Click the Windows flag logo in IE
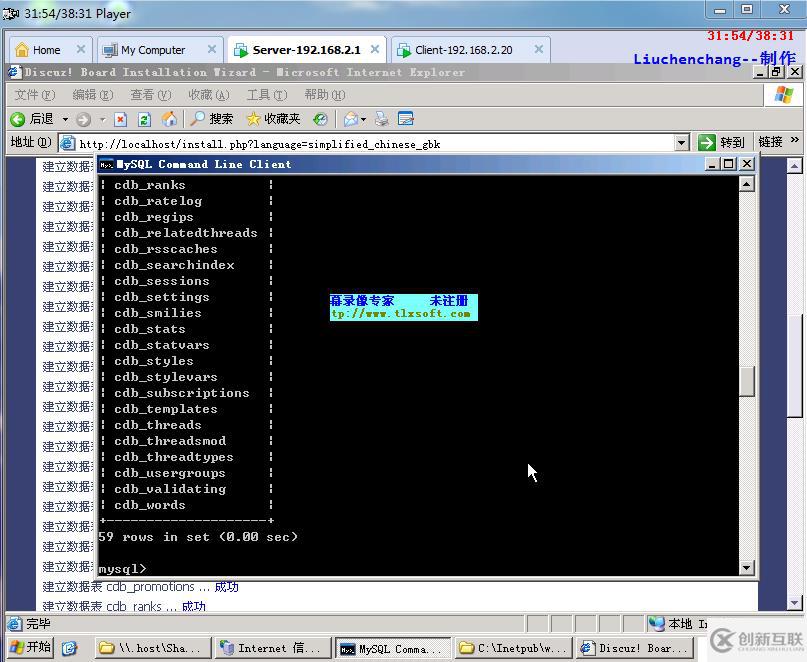This screenshot has height=662, width=807. [x=784, y=95]
